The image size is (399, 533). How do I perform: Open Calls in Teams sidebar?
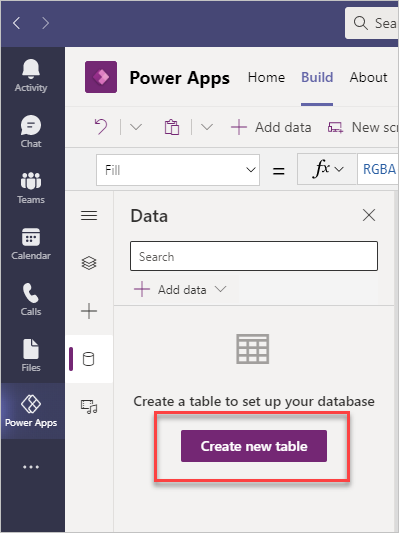pos(31,299)
